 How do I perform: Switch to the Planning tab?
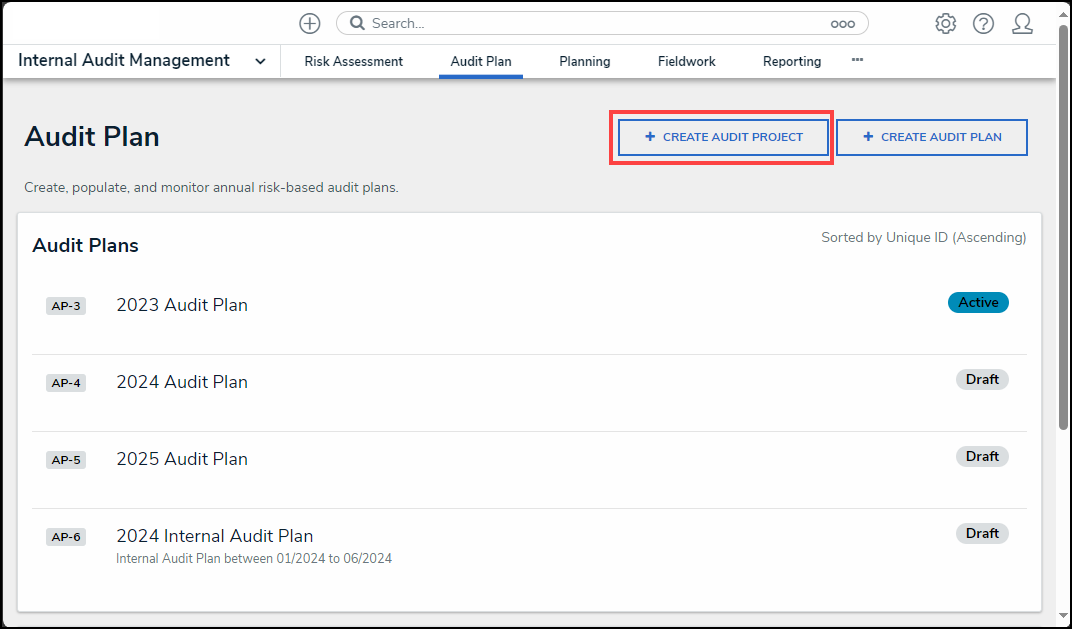coord(584,61)
